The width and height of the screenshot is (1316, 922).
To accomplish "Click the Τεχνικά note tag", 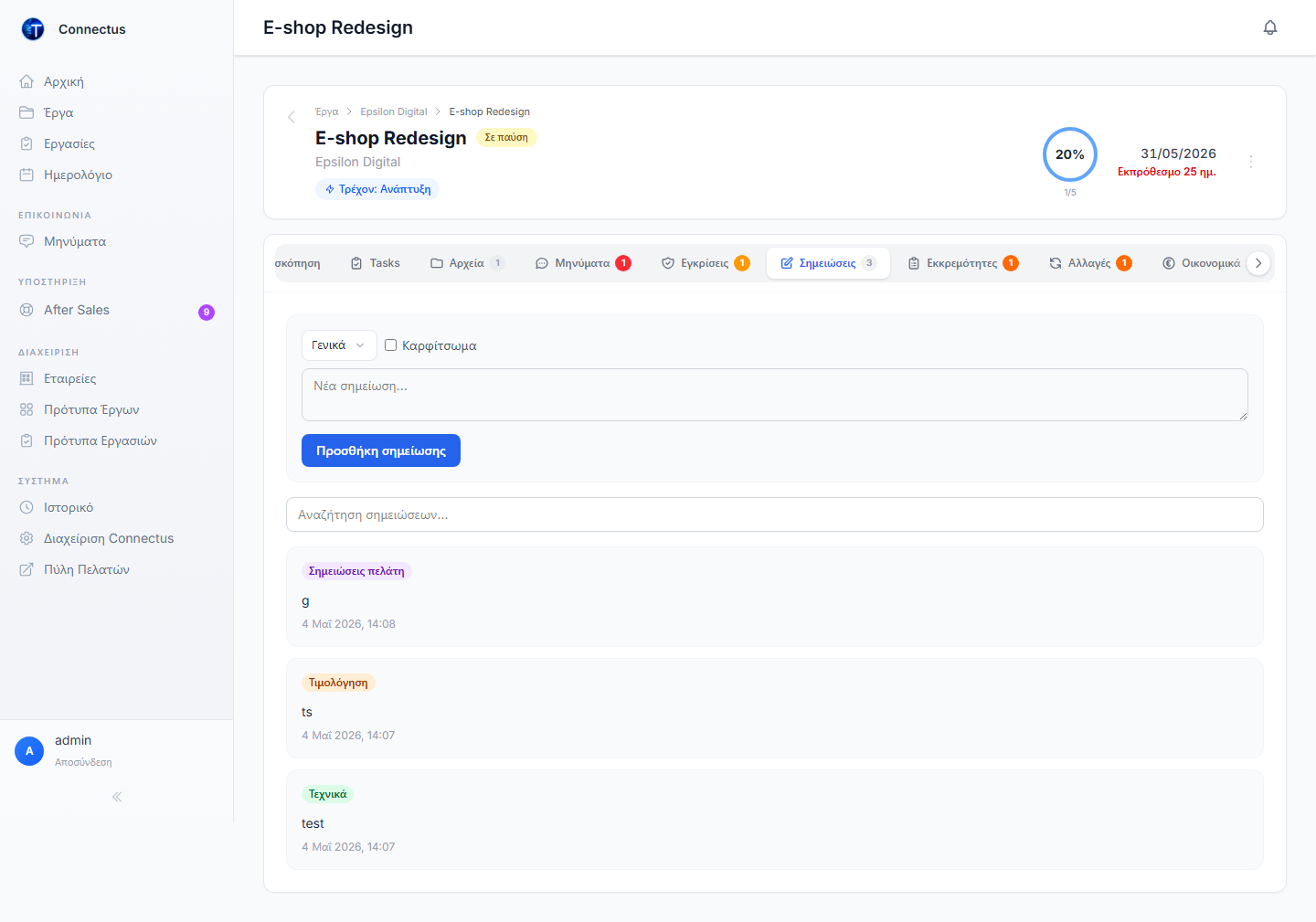I will pos(327,794).
